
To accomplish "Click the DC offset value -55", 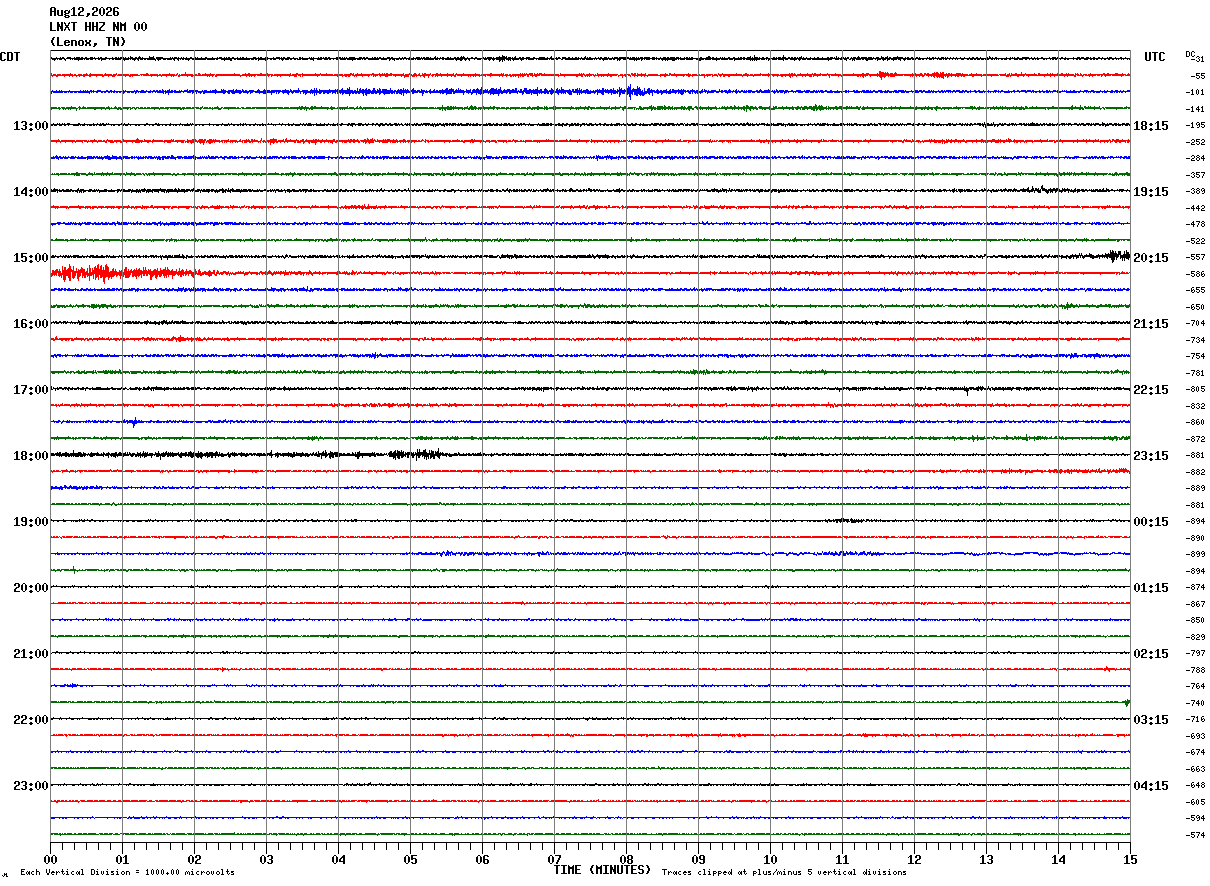I will tap(1197, 76).
